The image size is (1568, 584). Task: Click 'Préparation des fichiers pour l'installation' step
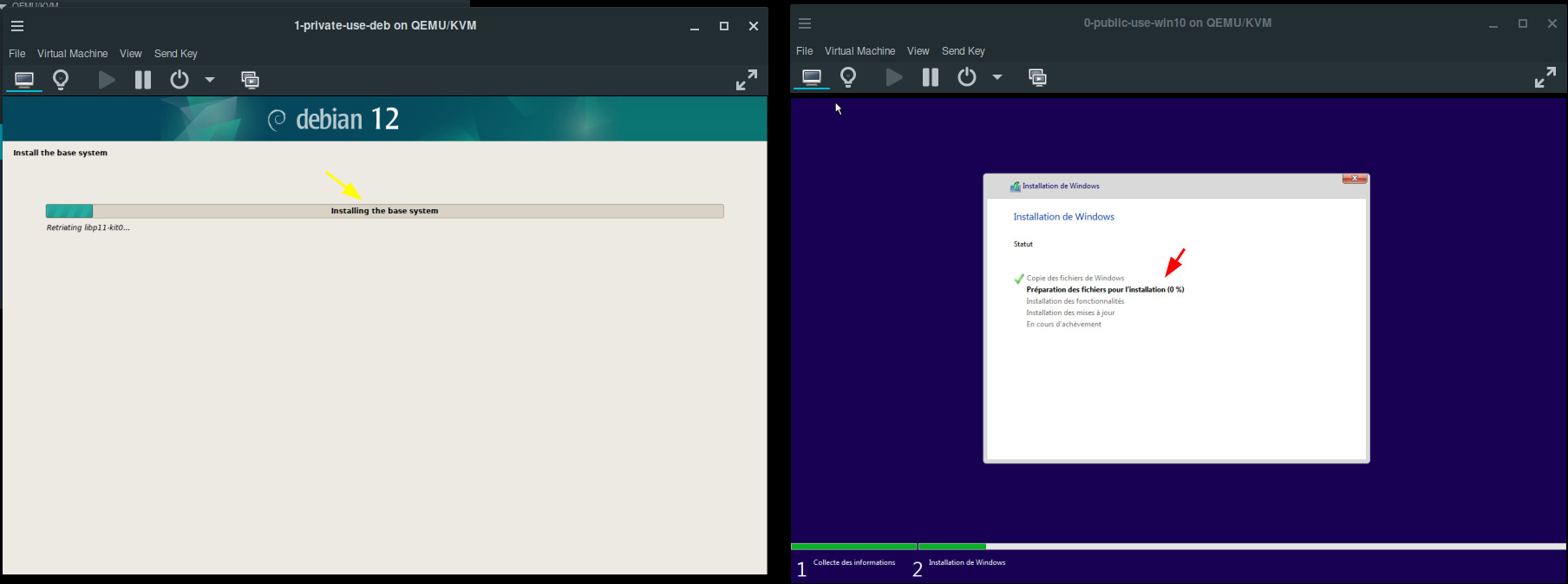(1105, 290)
